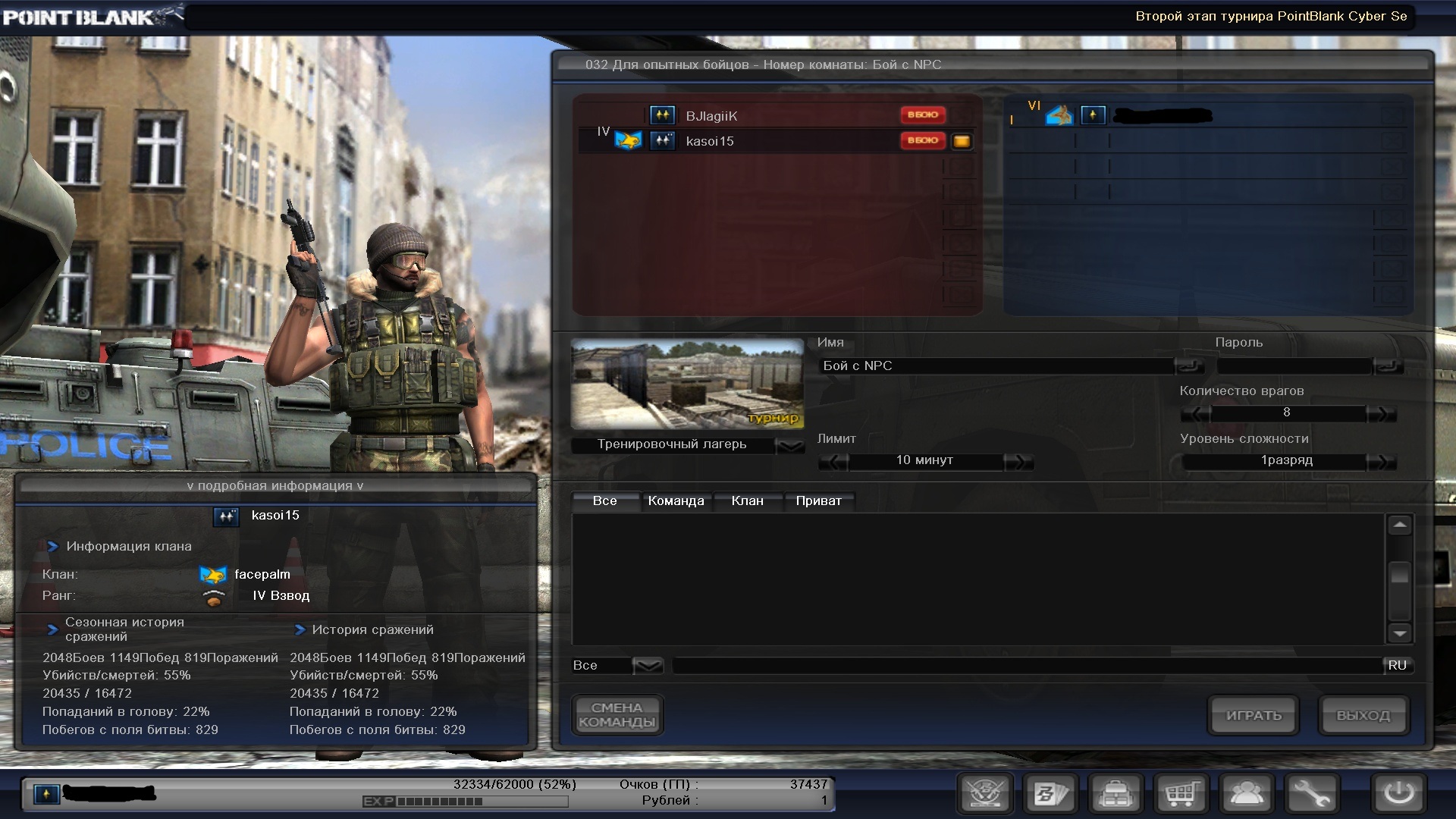Open the friends community icon

(1246, 794)
